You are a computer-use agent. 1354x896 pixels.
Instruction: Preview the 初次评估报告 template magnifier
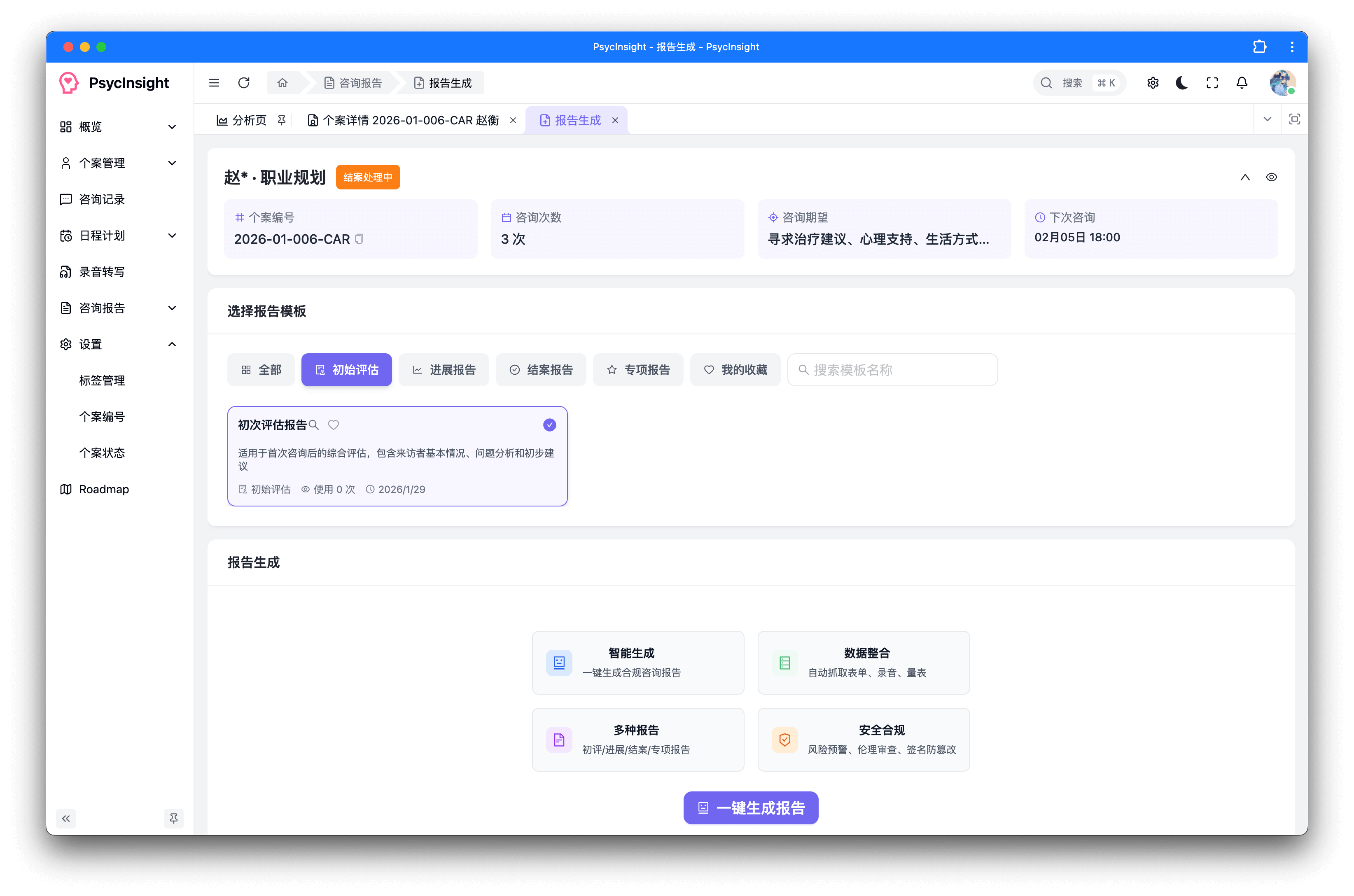314,425
